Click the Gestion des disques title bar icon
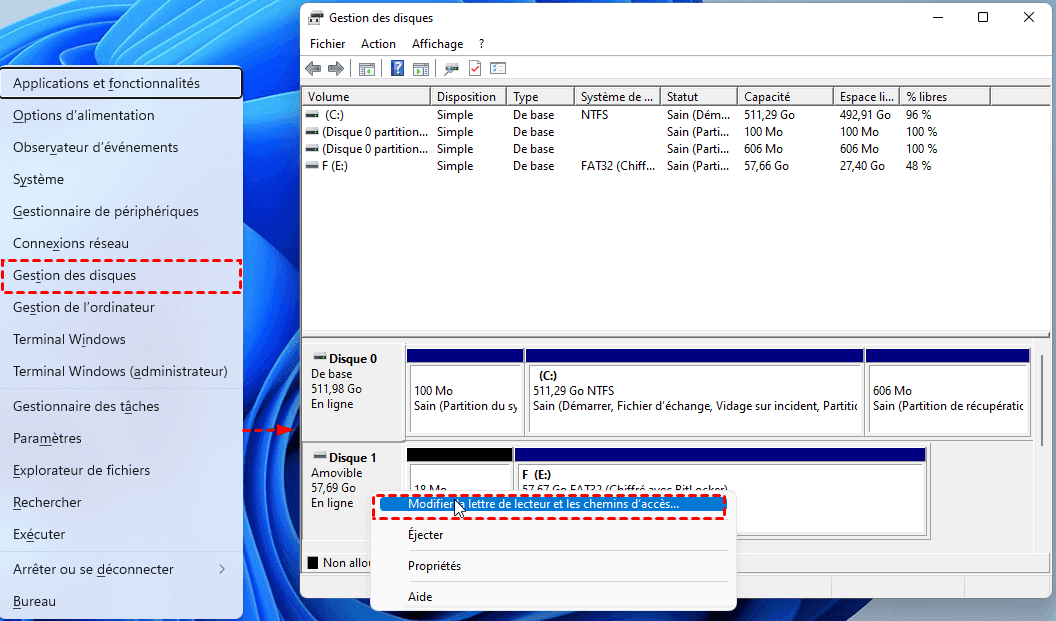1056x621 pixels. pos(315,18)
